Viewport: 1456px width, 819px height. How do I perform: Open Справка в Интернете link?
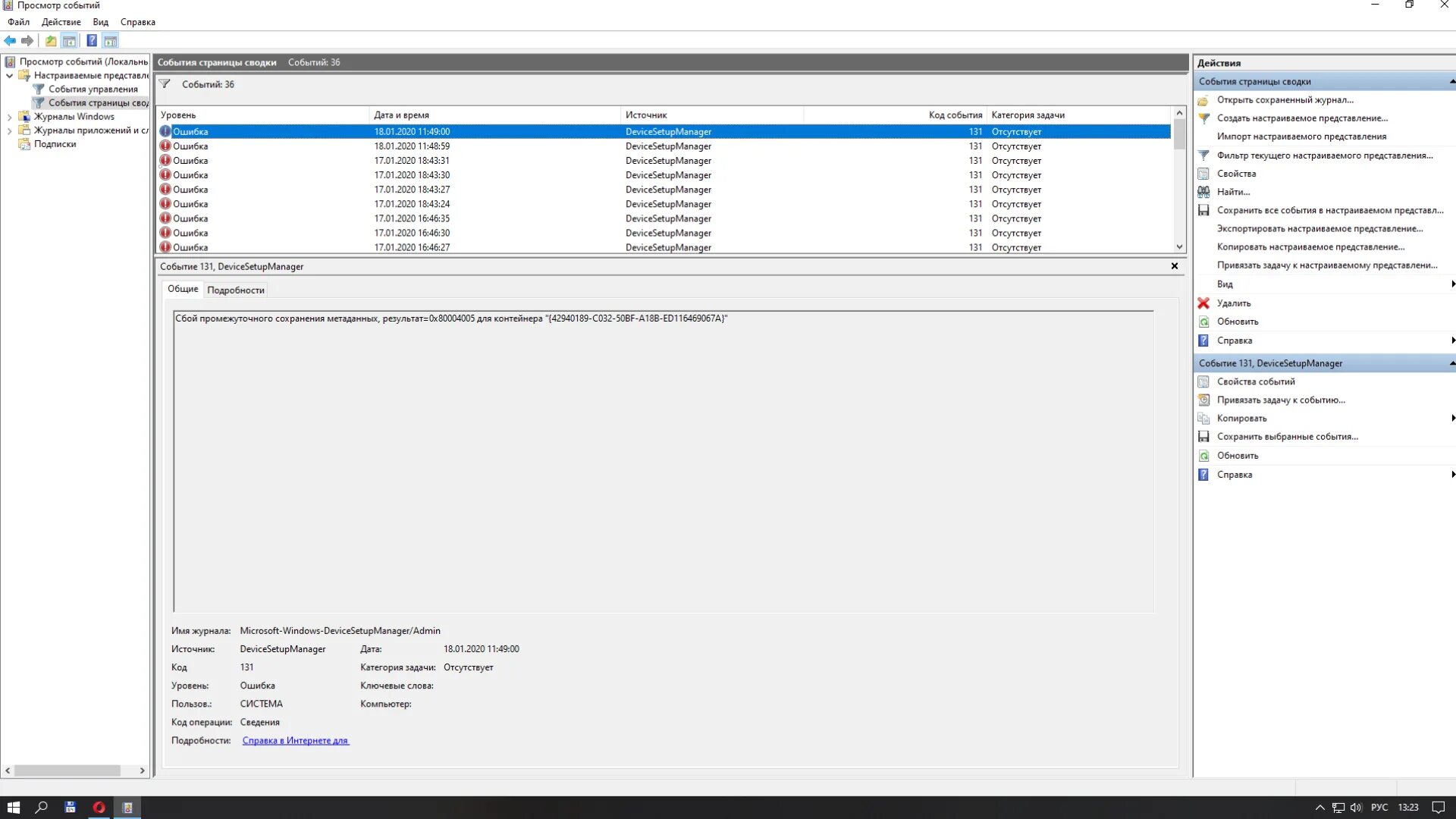295,741
